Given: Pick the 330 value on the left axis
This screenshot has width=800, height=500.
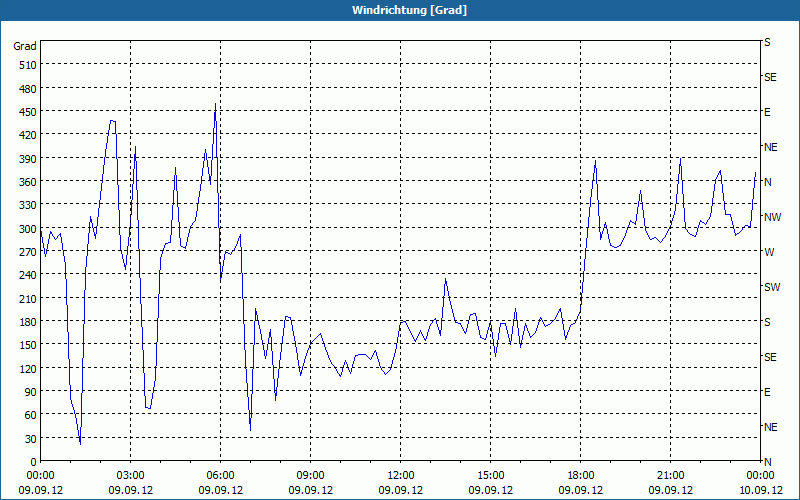Looking at the screenshot, I should (x=28, y=205).
